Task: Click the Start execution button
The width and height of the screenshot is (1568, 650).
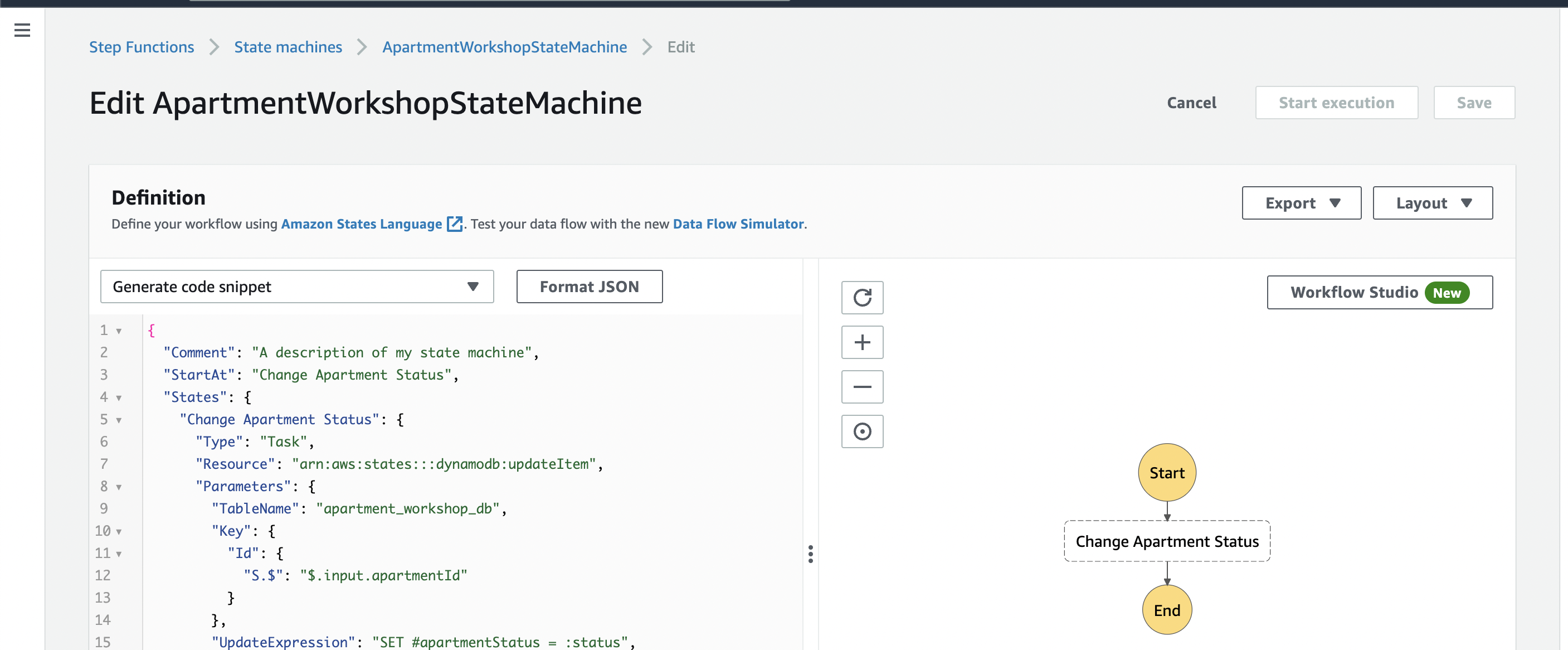Action: [1336, 103]
